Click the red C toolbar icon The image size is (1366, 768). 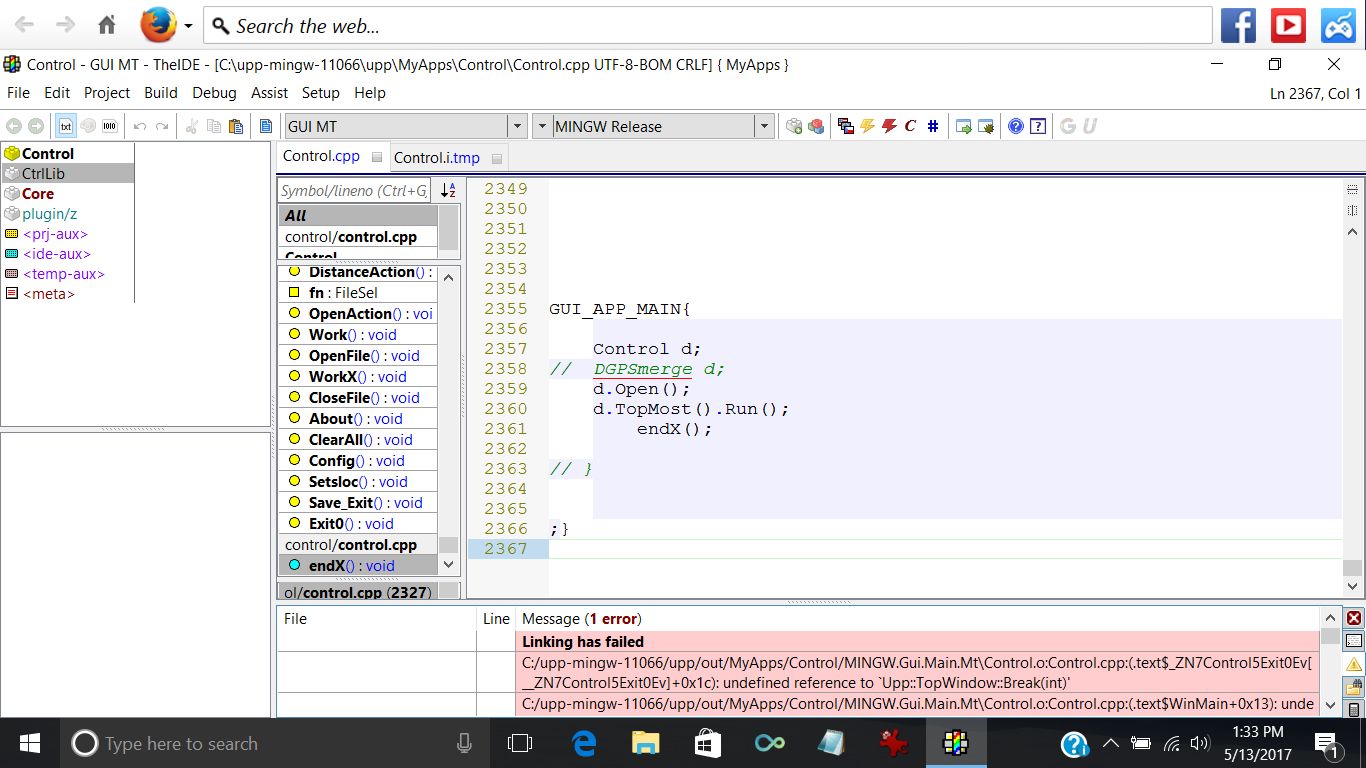point(910,126)
